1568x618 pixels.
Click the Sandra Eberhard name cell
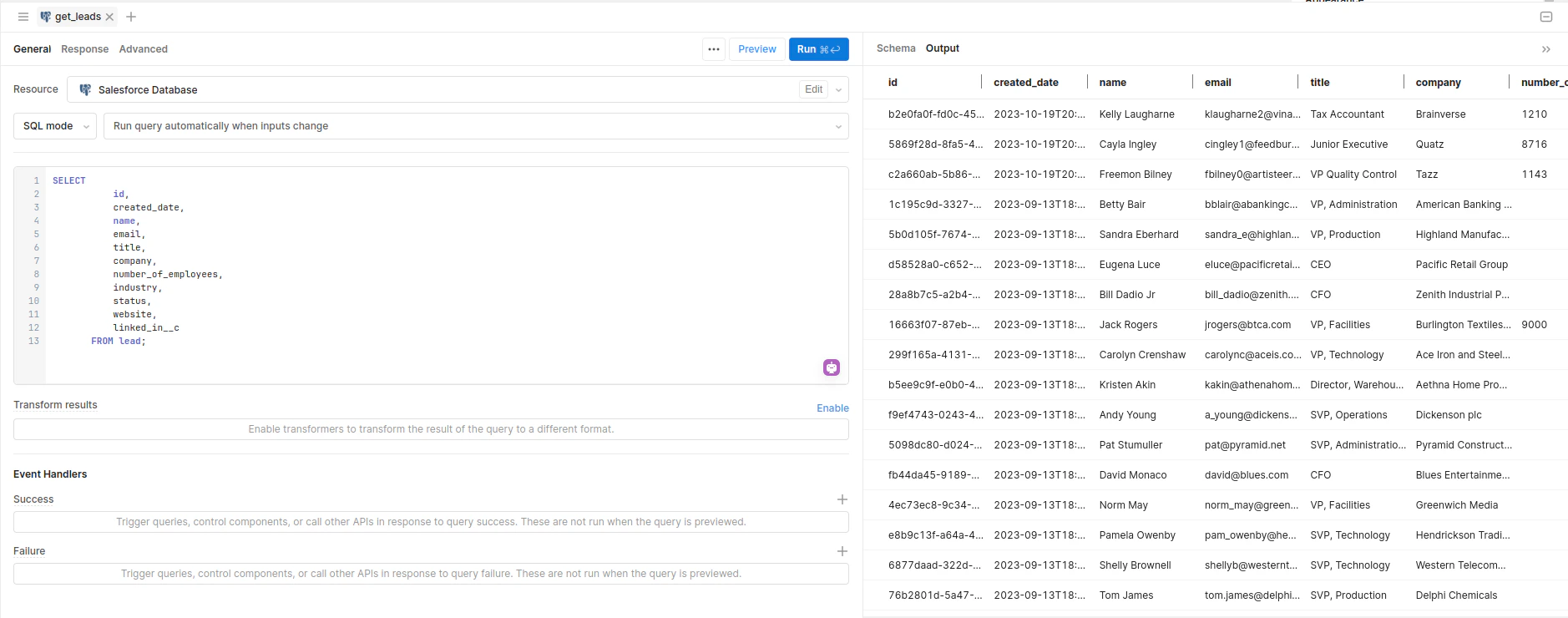coord(1139,235)
